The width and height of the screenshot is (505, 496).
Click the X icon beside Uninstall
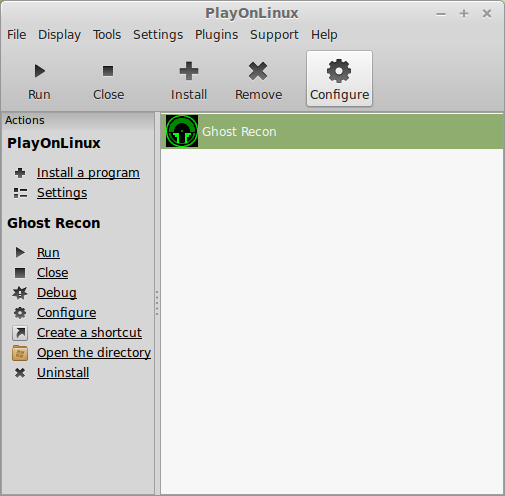point(20,373)
